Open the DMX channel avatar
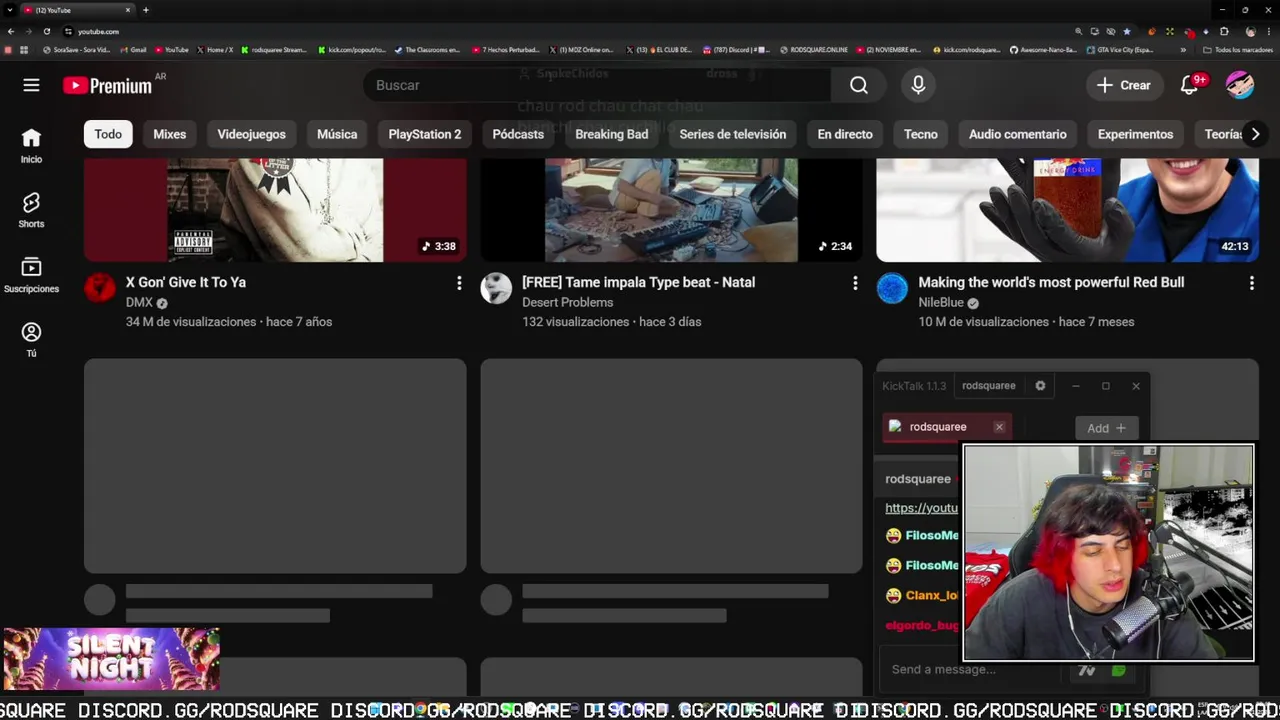 pos(100,288)
